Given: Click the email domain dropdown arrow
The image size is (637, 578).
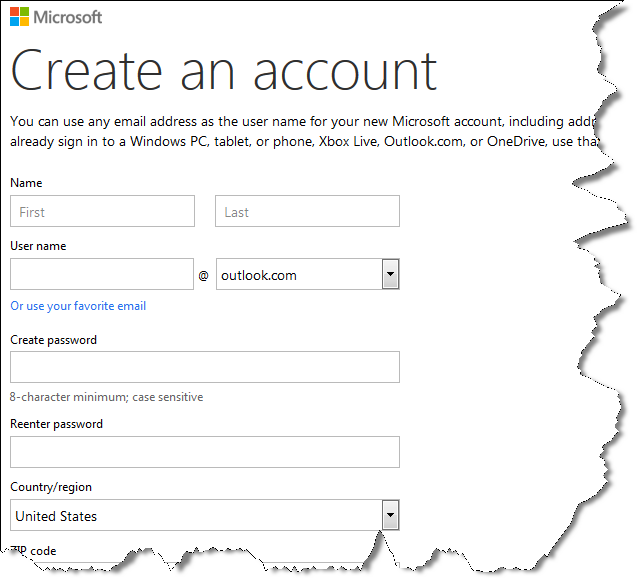Looking at the screenshot, I should coord(390,274).
